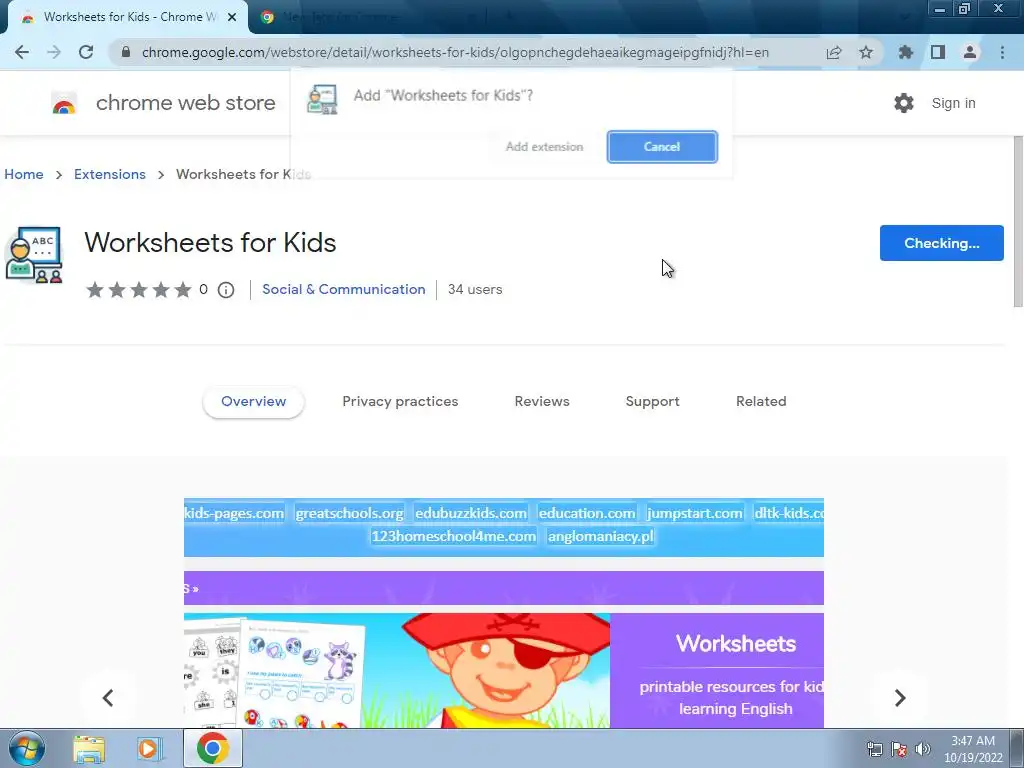Click the browser forward arrow
The width and height of the screenshot is (1024, 768).
(54, 52)
